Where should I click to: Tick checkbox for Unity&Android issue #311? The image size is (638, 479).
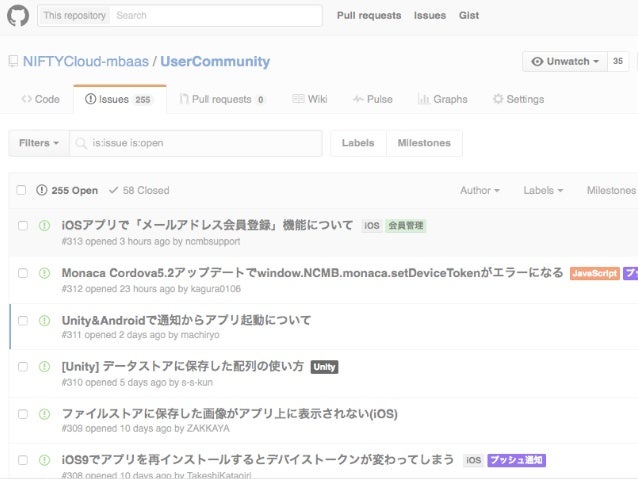(x=23, y=321)
